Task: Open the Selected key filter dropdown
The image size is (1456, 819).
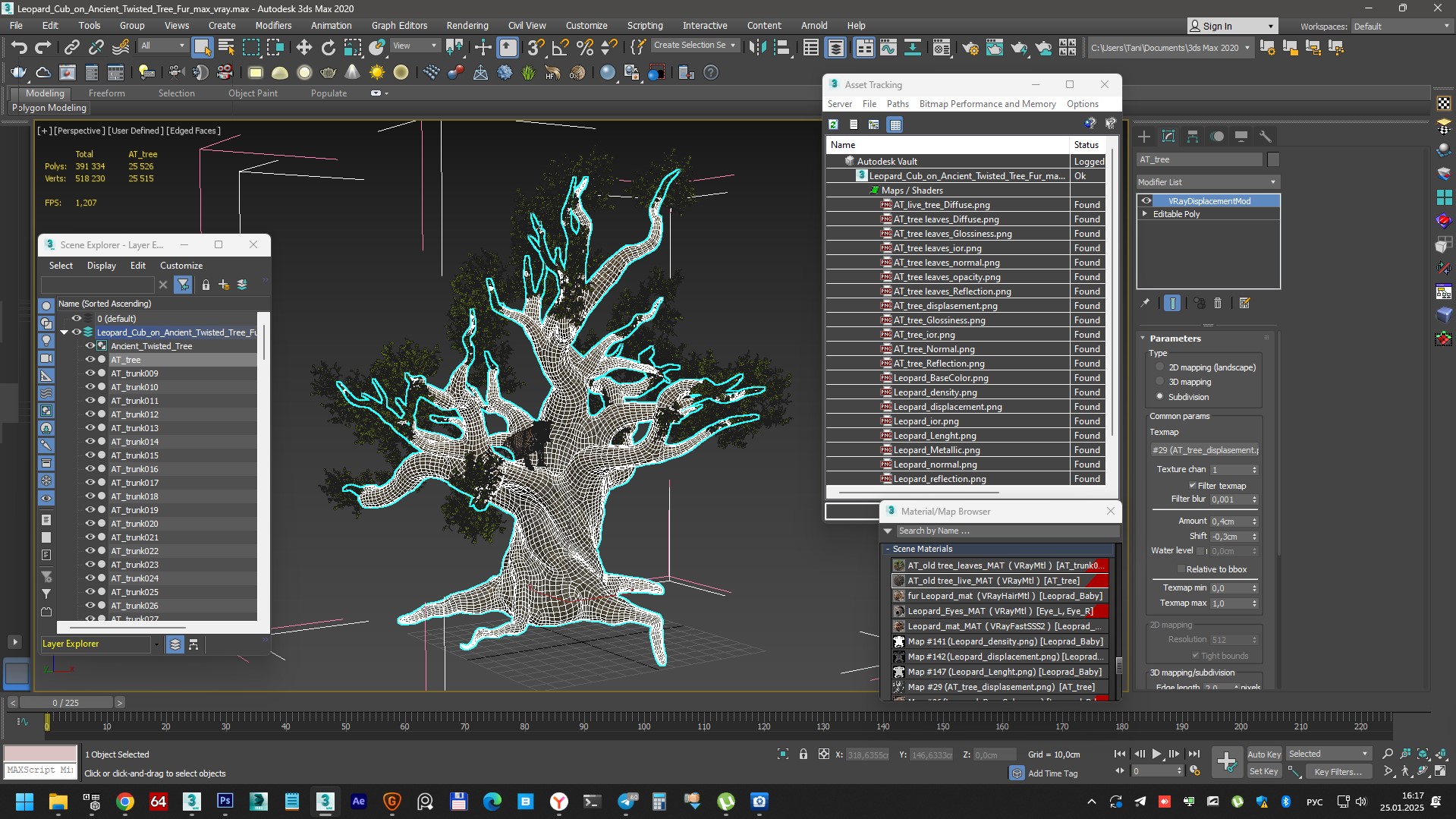Action: [x=1329, y=754]
